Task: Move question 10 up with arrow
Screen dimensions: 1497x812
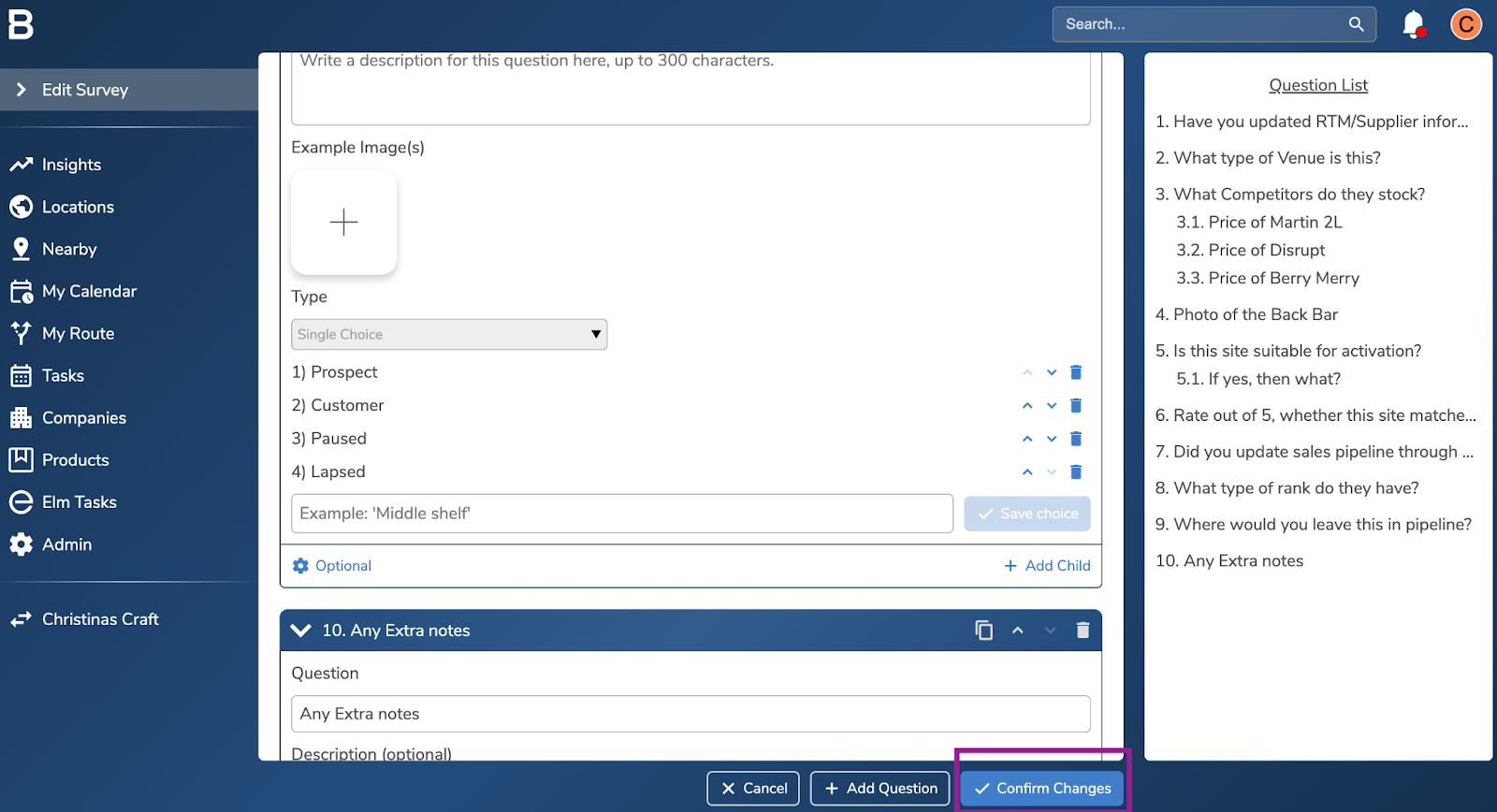Action: [1018, 631]
